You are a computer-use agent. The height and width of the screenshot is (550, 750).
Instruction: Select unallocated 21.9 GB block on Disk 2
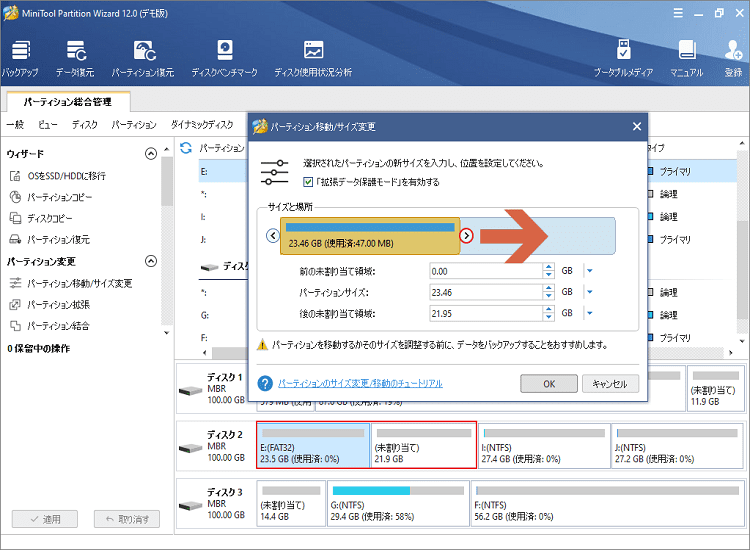pos(424,445)
